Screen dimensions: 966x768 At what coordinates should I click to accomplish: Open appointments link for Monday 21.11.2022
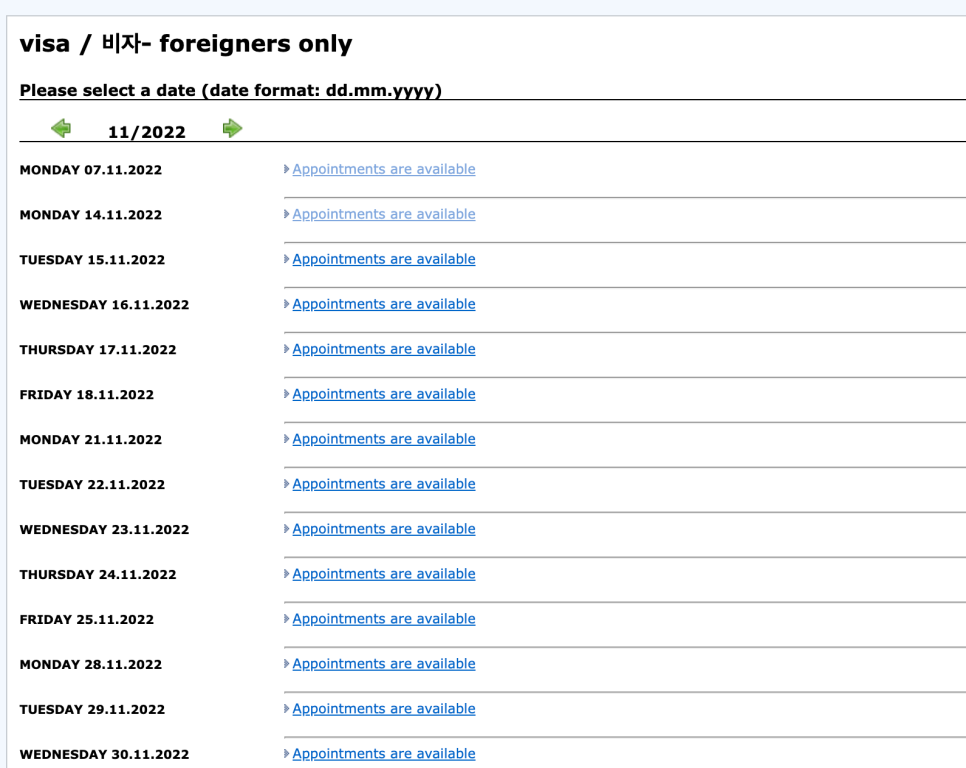[384, 439]
